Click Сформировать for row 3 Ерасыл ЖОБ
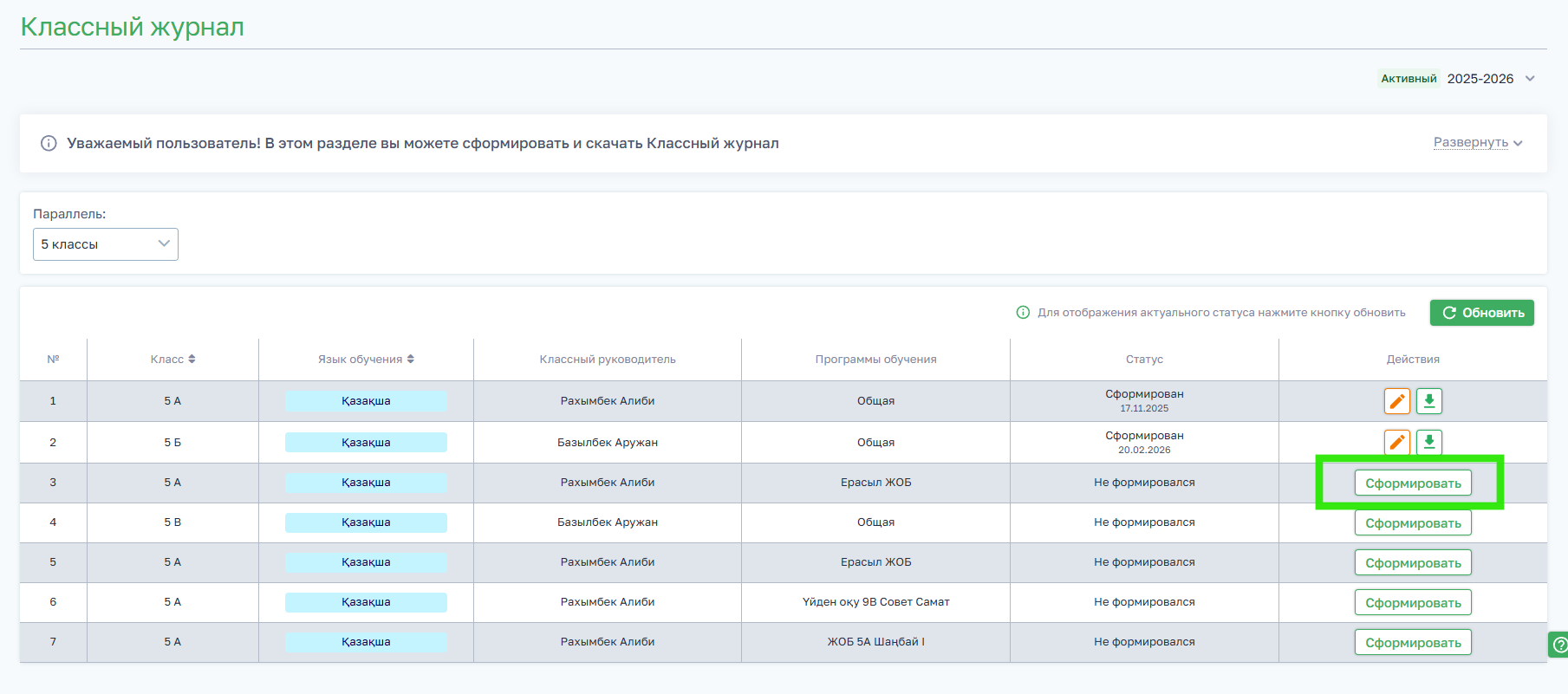Screen dimensions: 1568x694 click(x=1413, y=483)
